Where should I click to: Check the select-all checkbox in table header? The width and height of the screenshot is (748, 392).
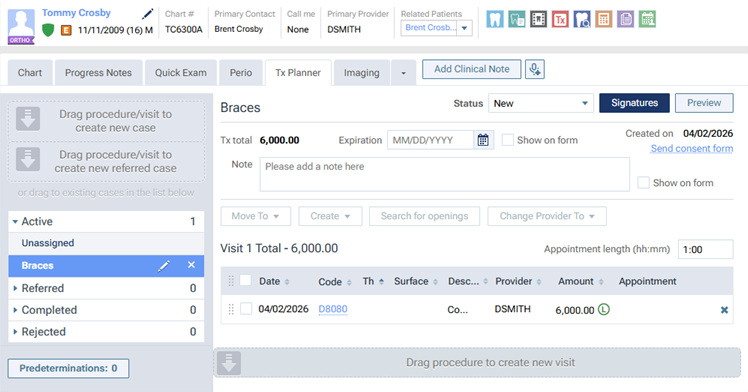tap(246, 280)
